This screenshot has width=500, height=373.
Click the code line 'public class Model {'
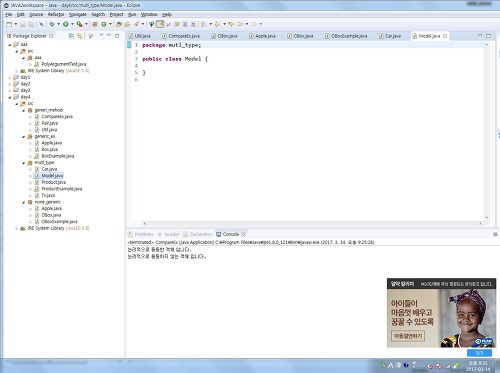tap(175, 59)
